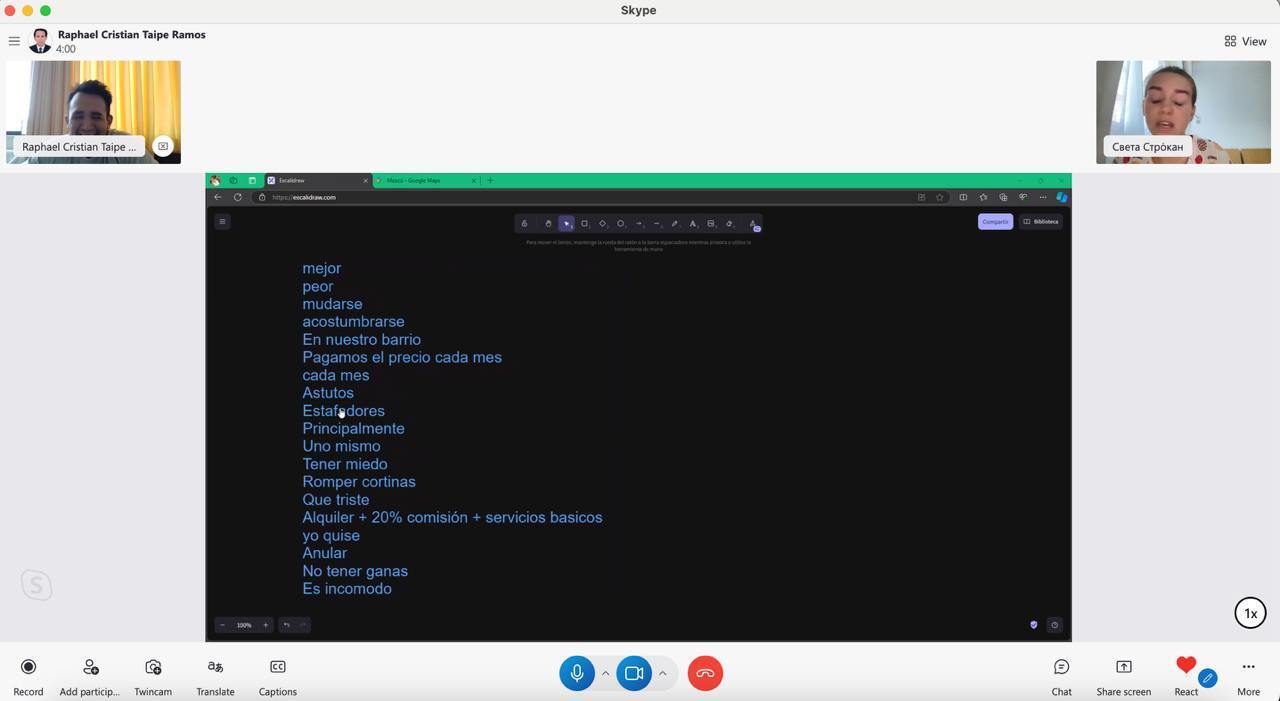
Task: Zoom out the Excalidraw canvas
Action: pos(222,625)
